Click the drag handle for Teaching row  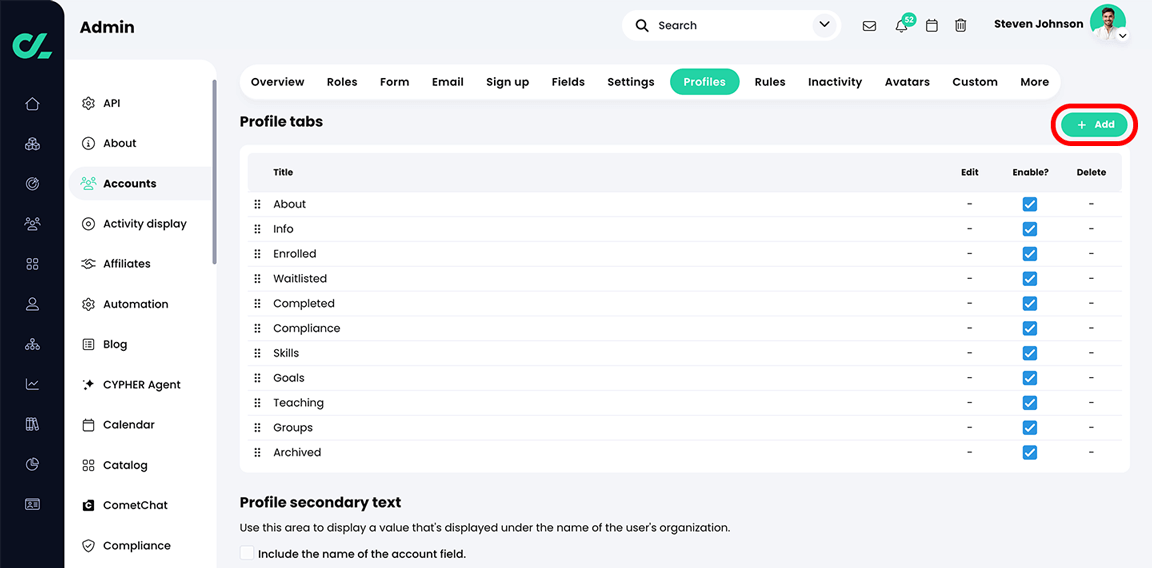[x=257, y=403]
